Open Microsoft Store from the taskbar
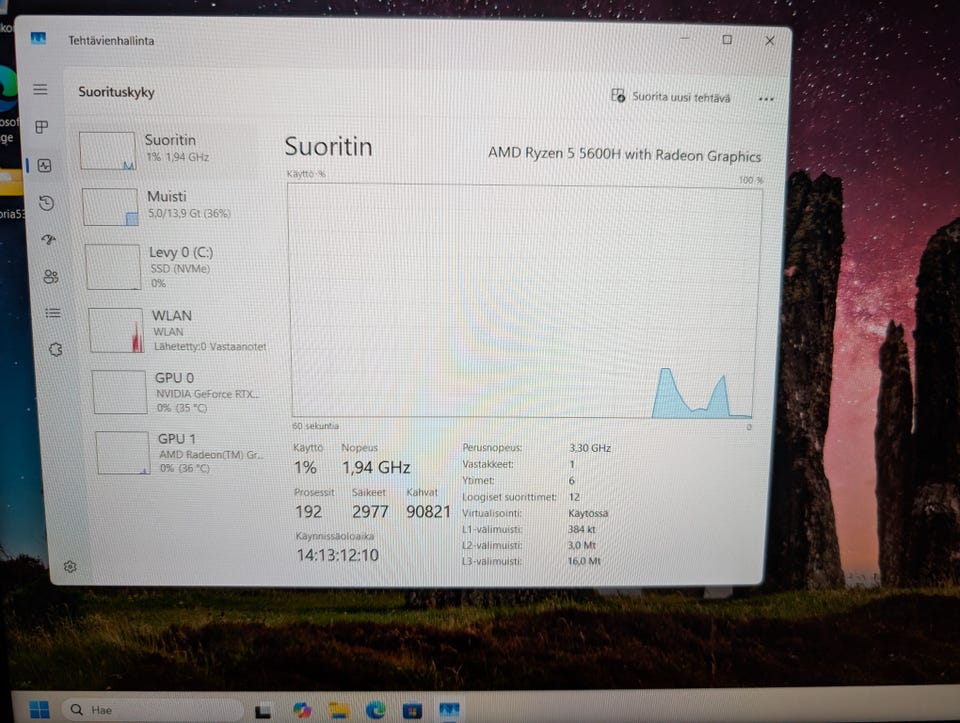The height and width of the screenshot is (723, 960). pyautogui.click(x=412, y=711)
